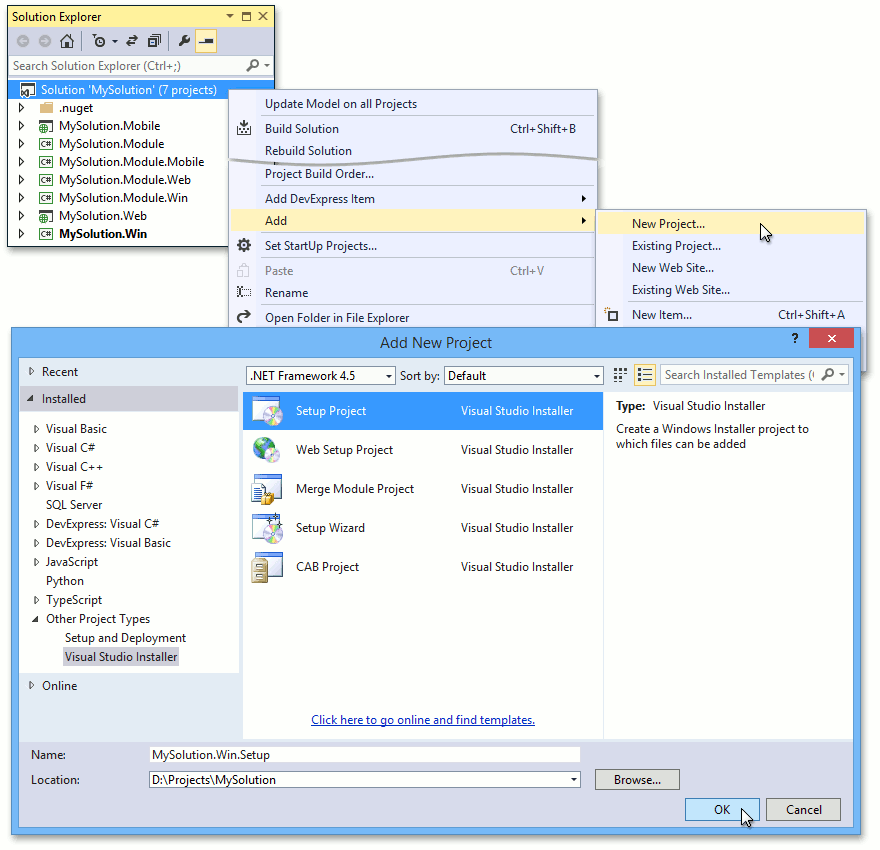Click the Search Solution Explorer field

coord(141,66)
